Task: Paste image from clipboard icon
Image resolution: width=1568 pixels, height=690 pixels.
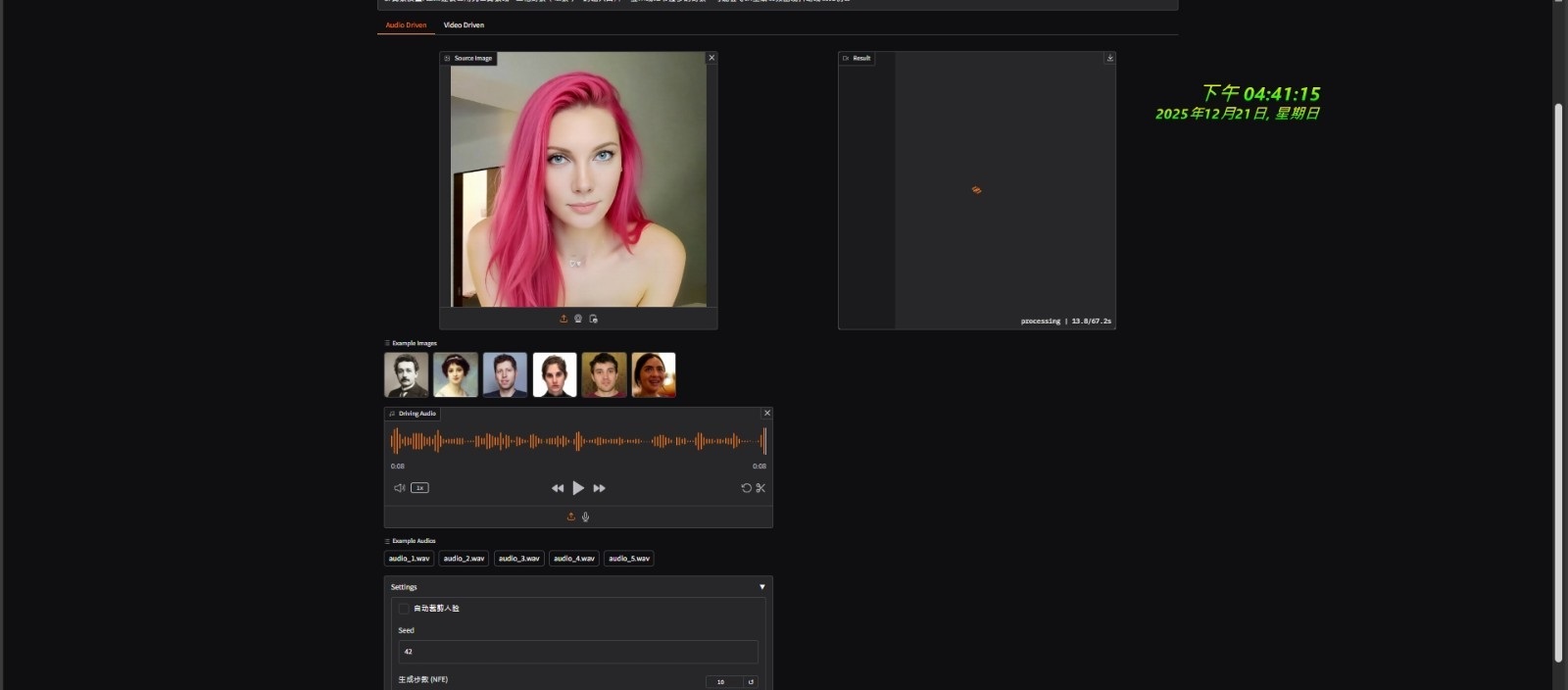Action: [x=593, y=319]
